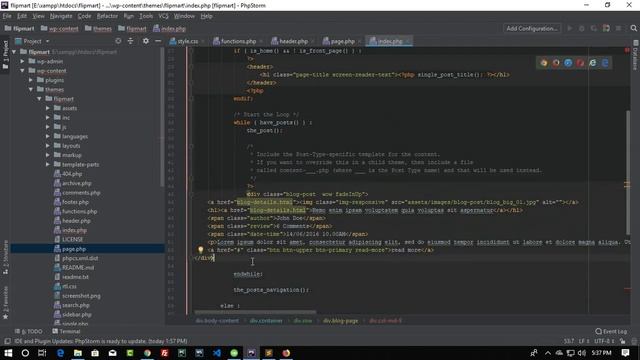Collapse the themes folder
This screenshot has height=360, width=640.
(31, 89)
